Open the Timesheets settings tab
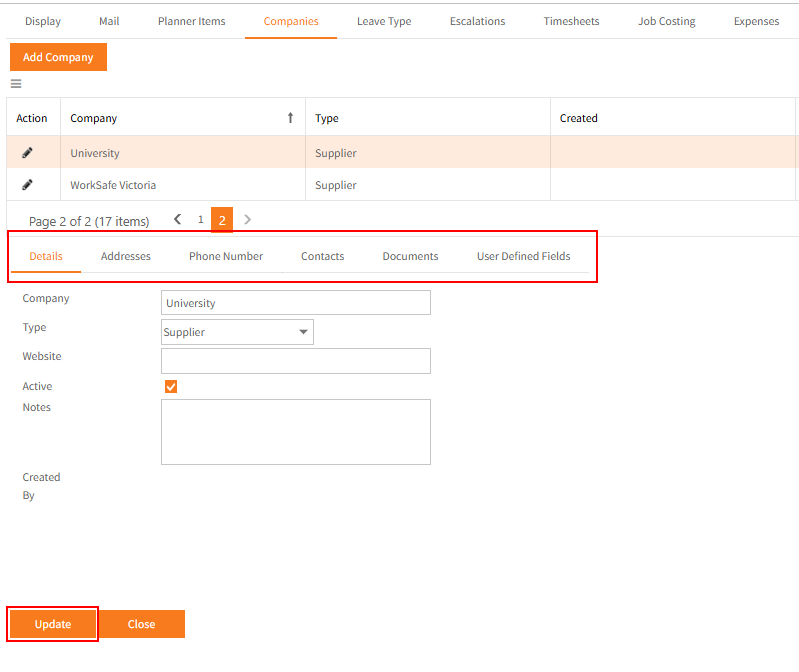This screenshot has width=799, height=672. tap(572, 21)
